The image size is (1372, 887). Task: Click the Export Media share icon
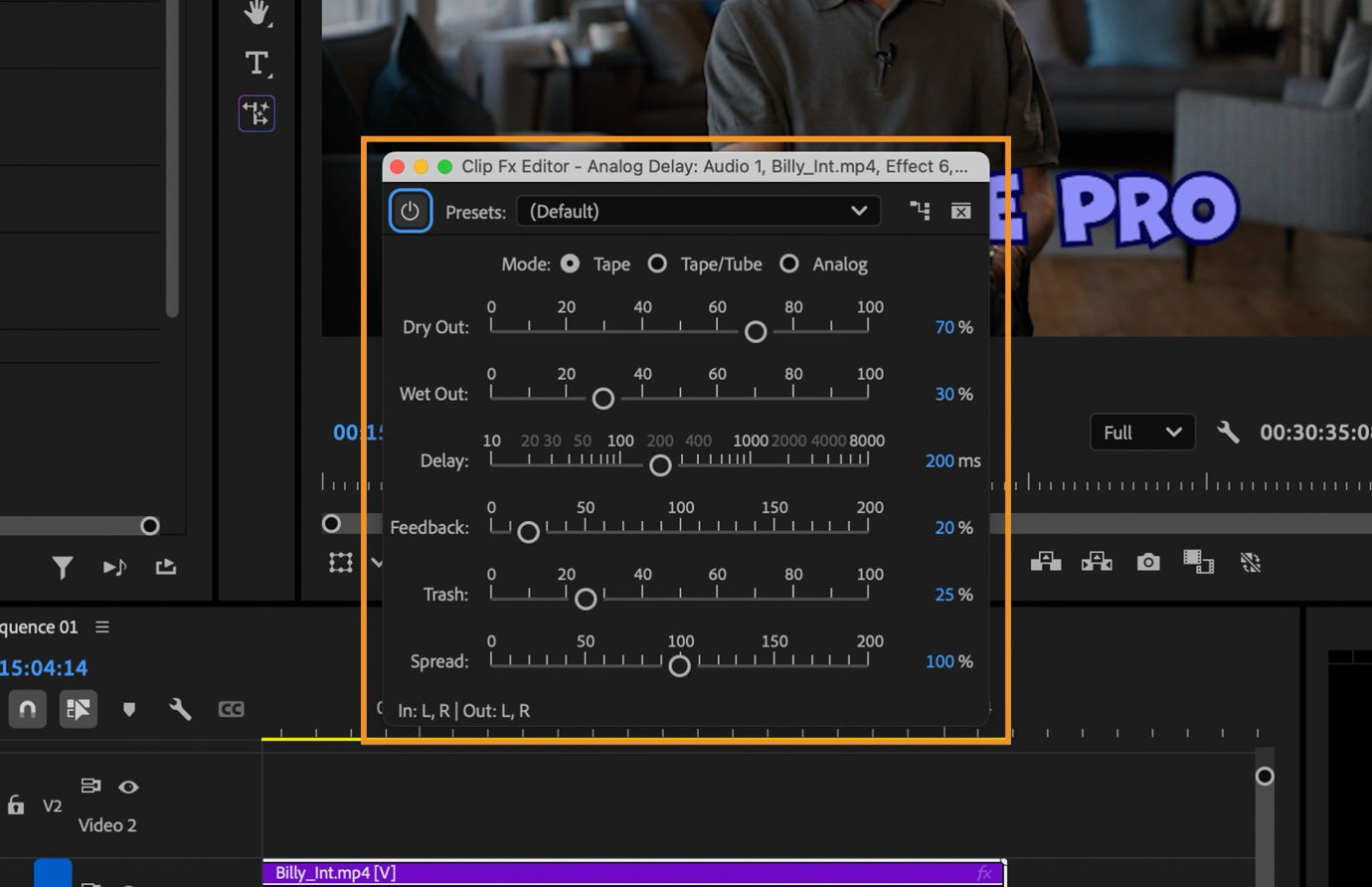[165, 567]
